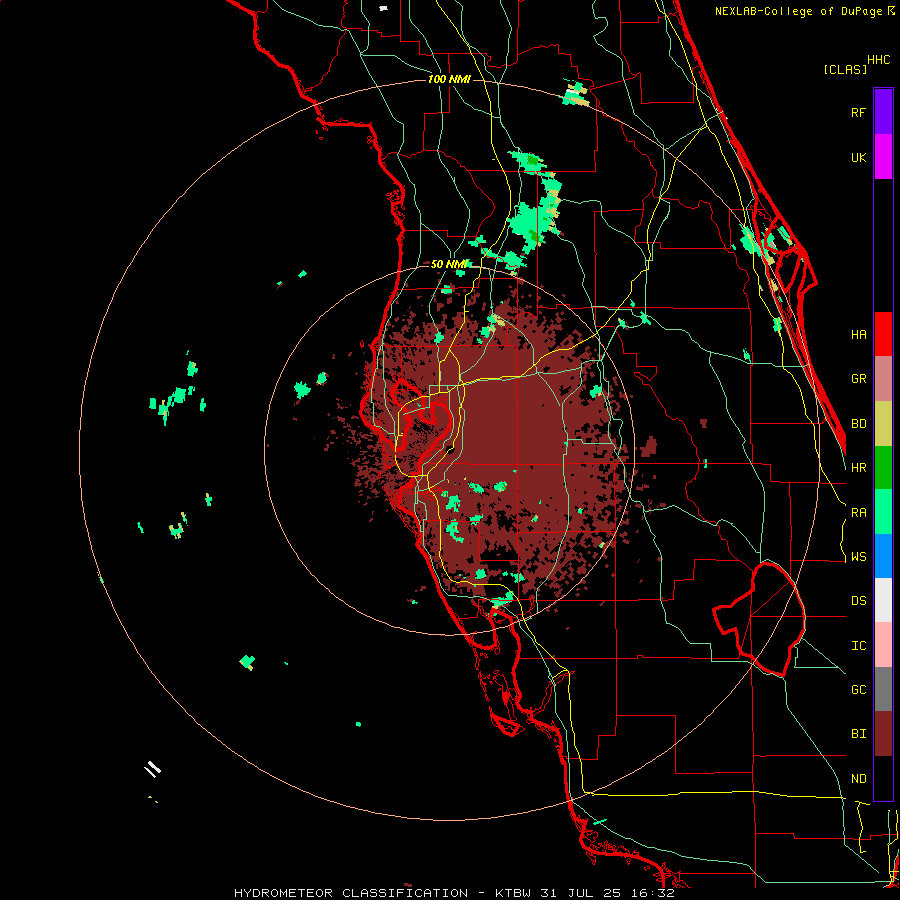Pick the brown BI legend color swatch

[x=883, y=734]
